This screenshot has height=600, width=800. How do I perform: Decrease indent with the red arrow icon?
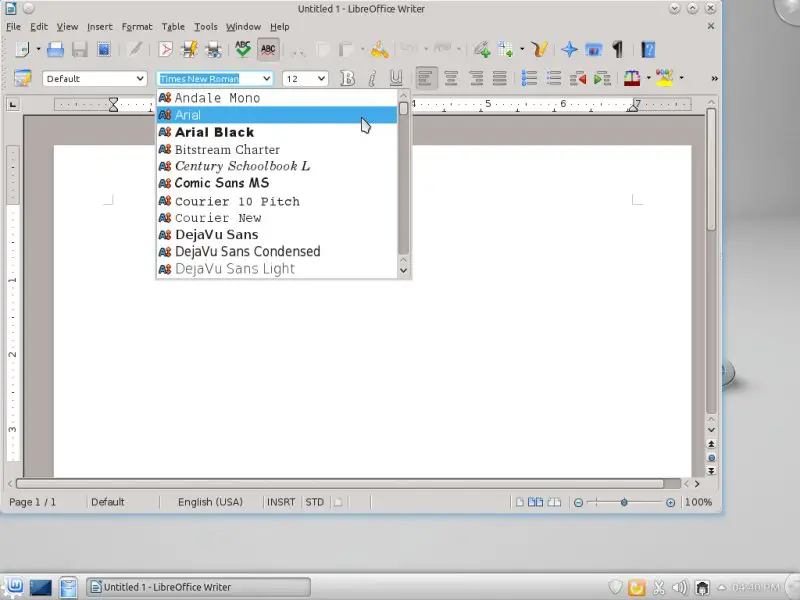(x=578, y=78)
